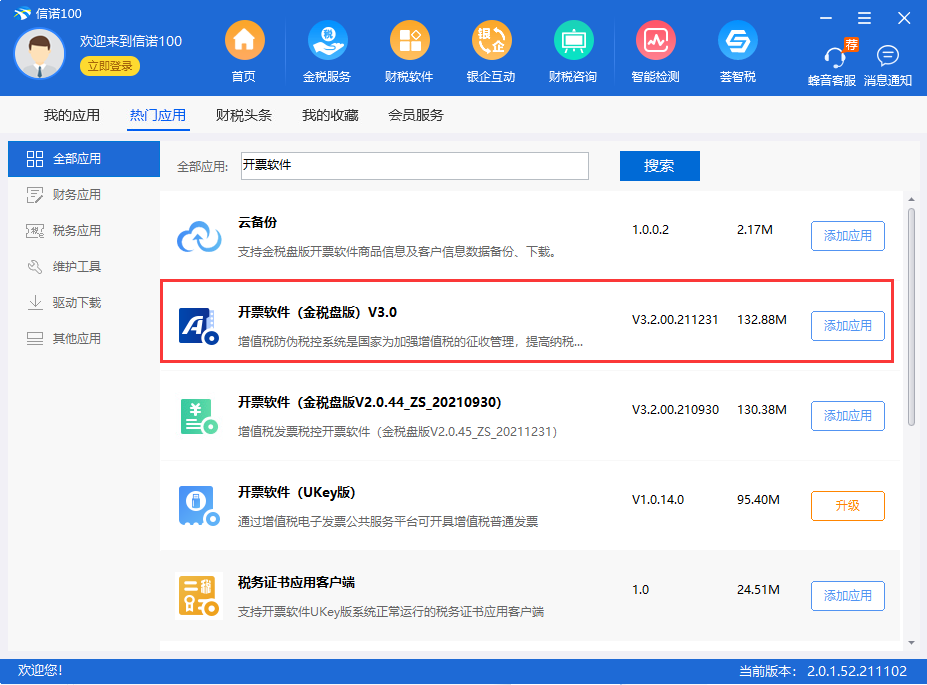Click 当前版本 2.0.1.52.211102 in status bar
The width and height of the screenshot is (927, 685).
(823, 671)
